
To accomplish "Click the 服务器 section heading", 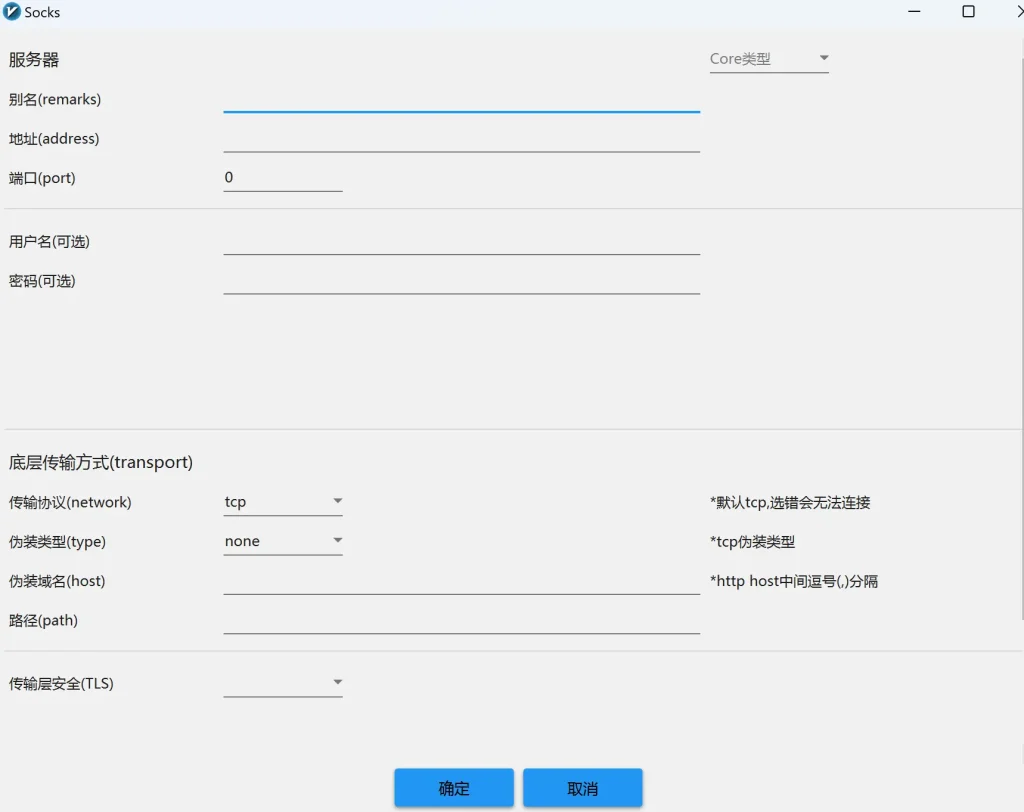I will click(x=34, y=60).
